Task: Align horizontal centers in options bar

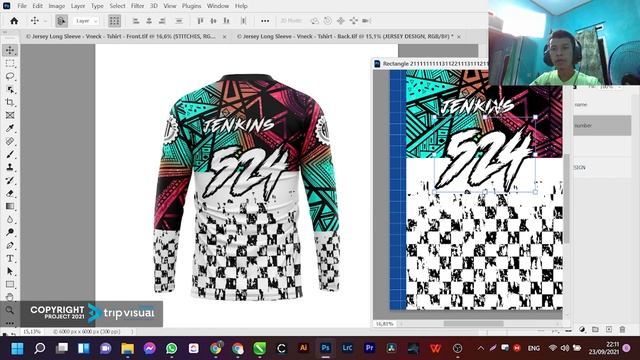Action: point(149,21)
